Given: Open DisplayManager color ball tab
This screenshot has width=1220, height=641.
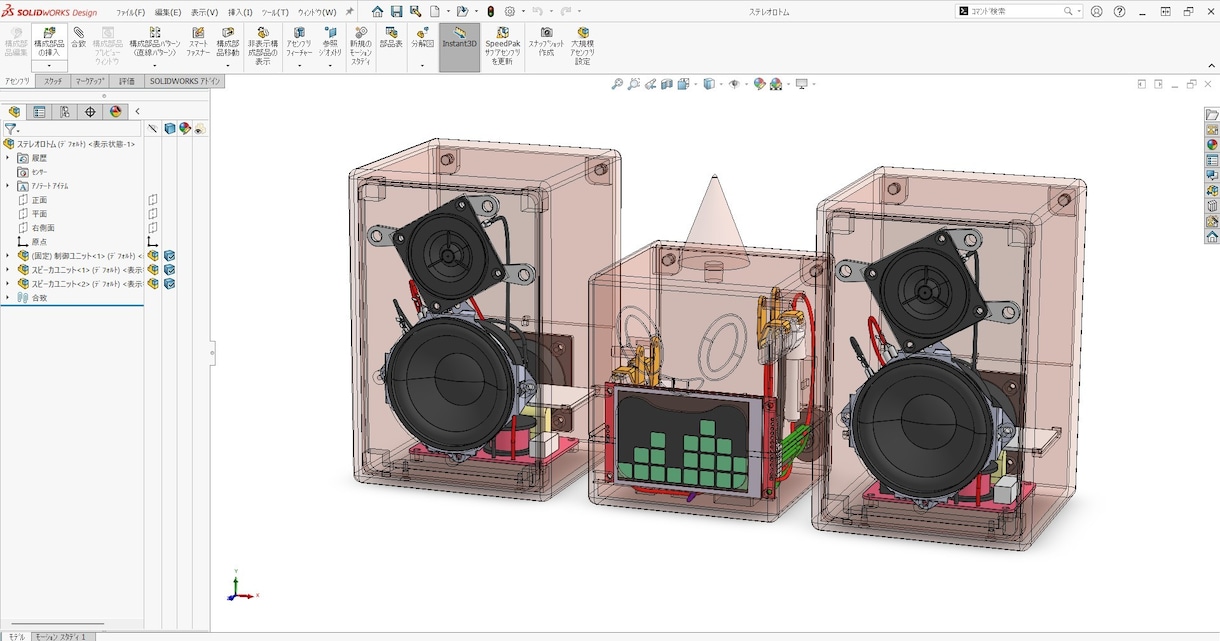Looking at the screenshot, I should pyautogui.click(x=115, y=111).
